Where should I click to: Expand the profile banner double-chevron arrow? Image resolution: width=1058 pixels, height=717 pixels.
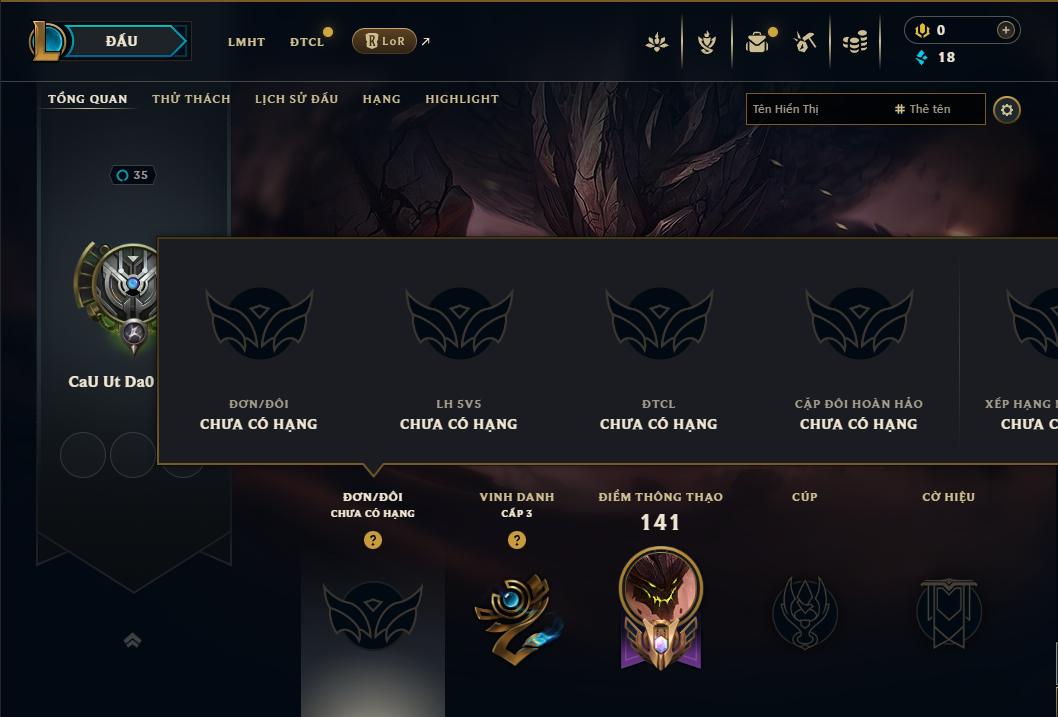click(x=133, y=640)
